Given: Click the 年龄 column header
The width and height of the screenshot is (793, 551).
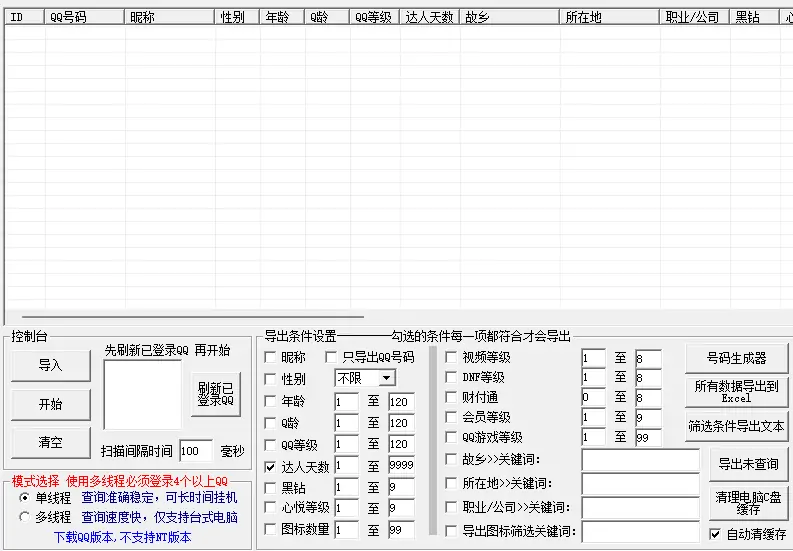Looking at the screenshot, I should click(282, 17).
